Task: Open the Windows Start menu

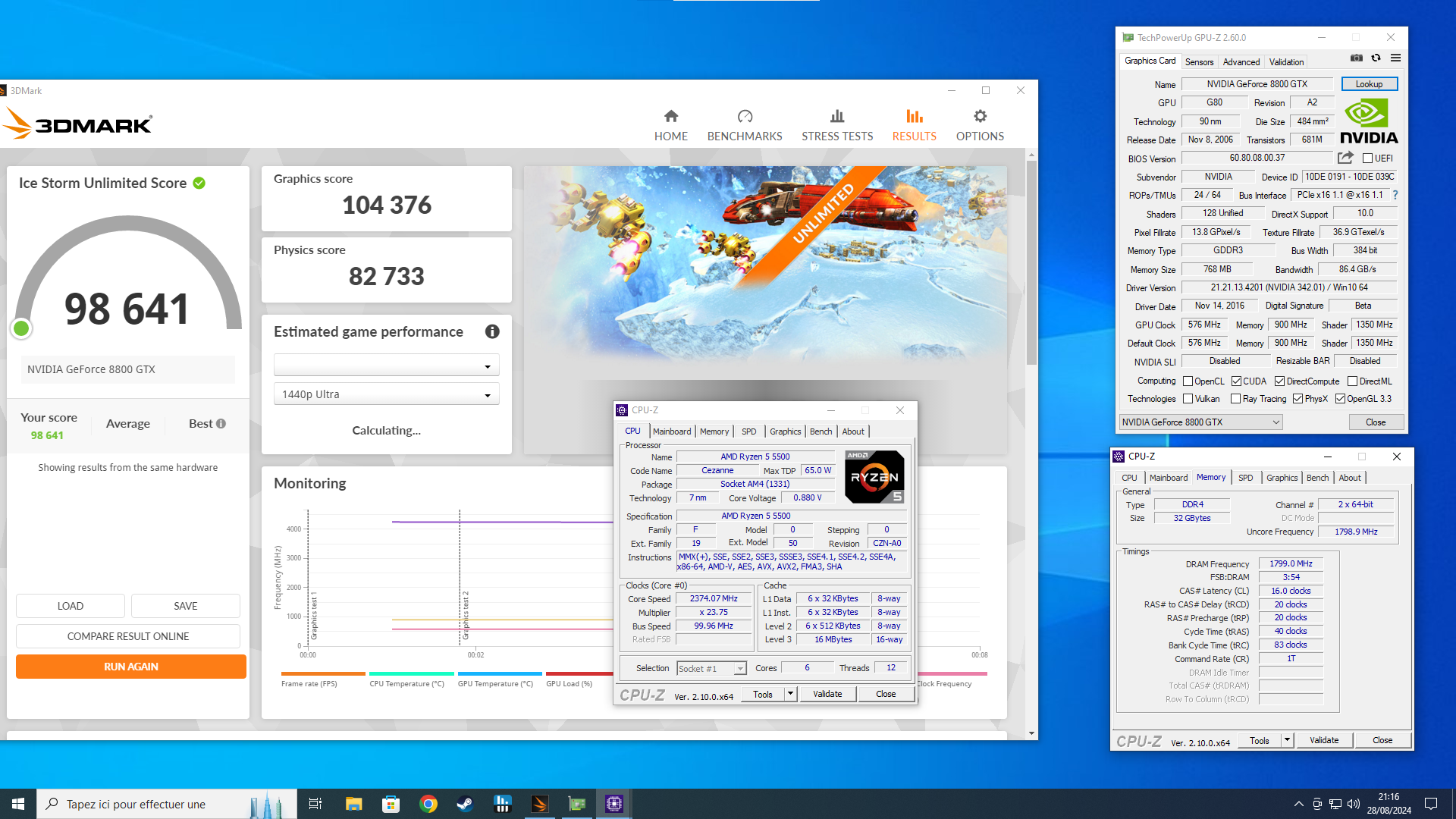Action: click(x=18, y=804)
